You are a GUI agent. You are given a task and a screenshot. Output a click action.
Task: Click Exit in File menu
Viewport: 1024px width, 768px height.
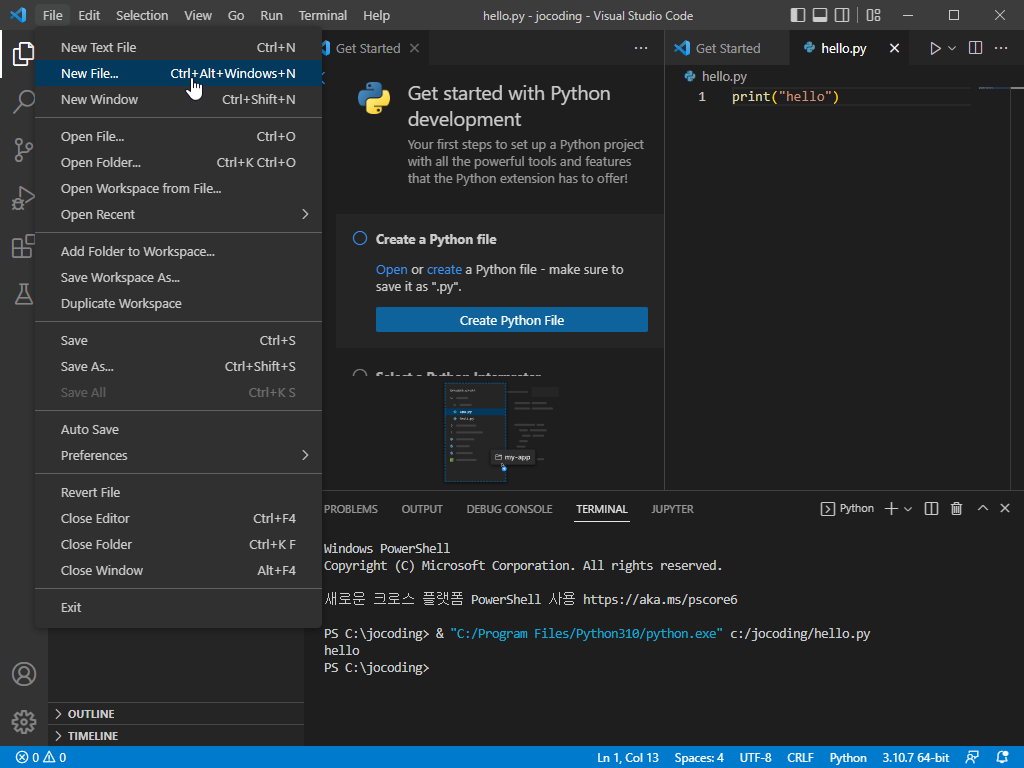click(178, 607)
